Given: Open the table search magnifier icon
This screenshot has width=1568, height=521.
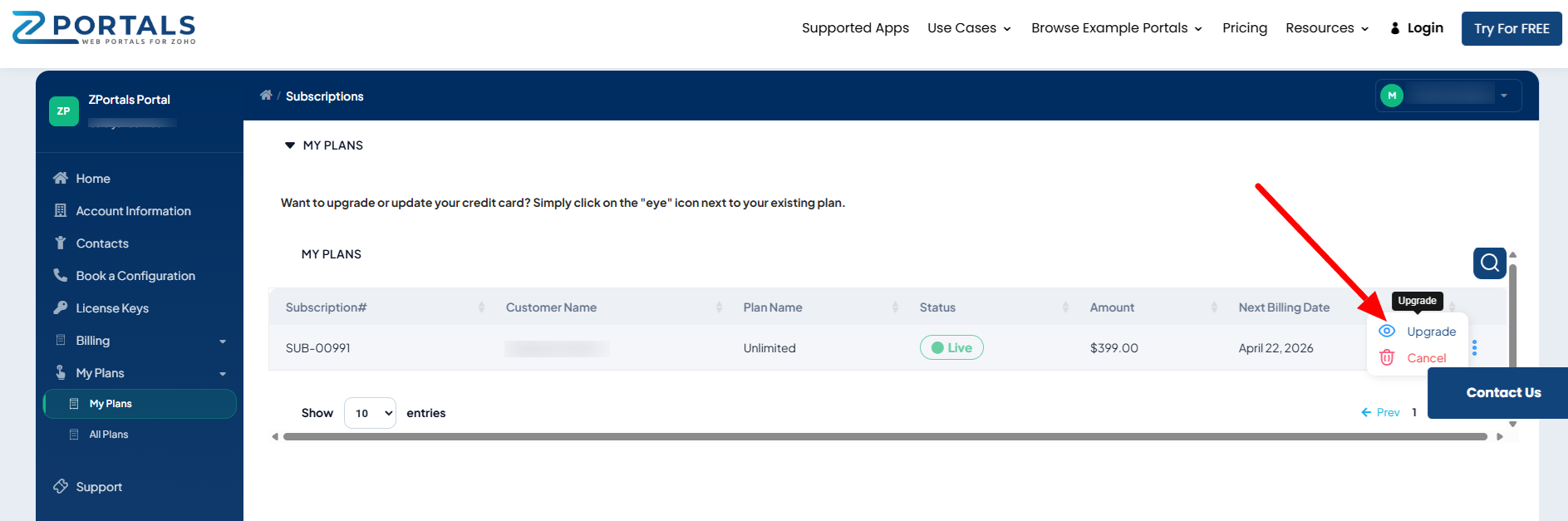Looking at the screenshot, I should (1489, 263).
